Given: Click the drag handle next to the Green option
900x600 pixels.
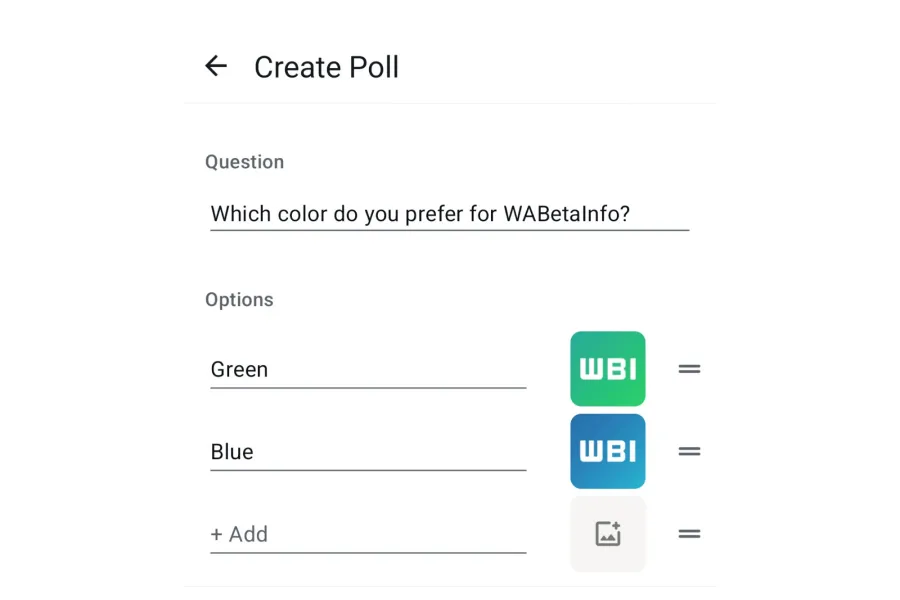Looking at the screenshot, I should tap(689, 368).
